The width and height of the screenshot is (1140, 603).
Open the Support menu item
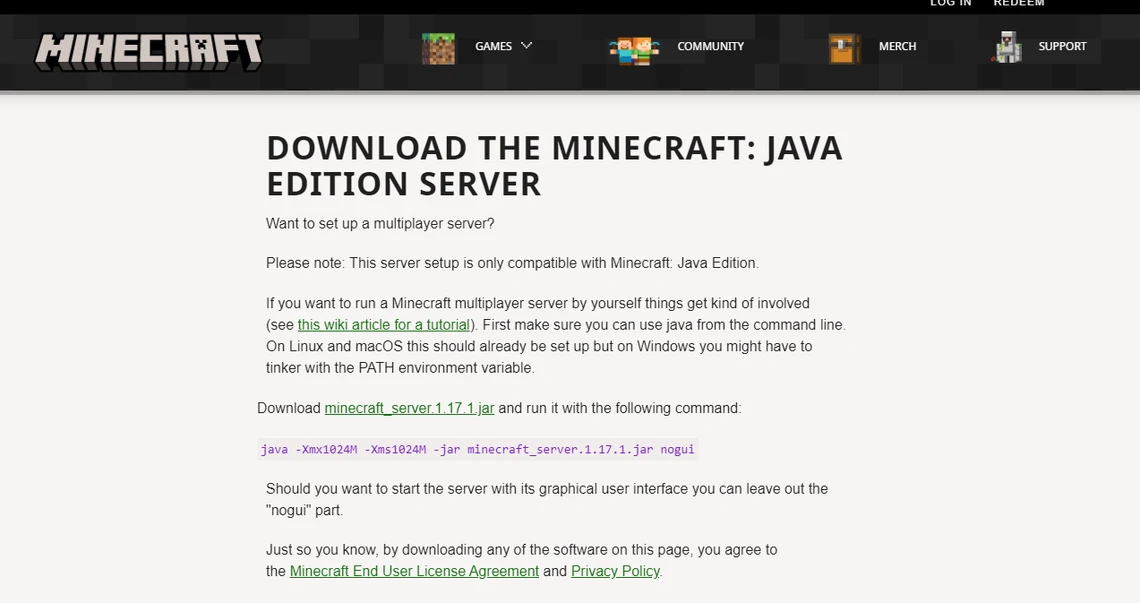point(1062,46)
